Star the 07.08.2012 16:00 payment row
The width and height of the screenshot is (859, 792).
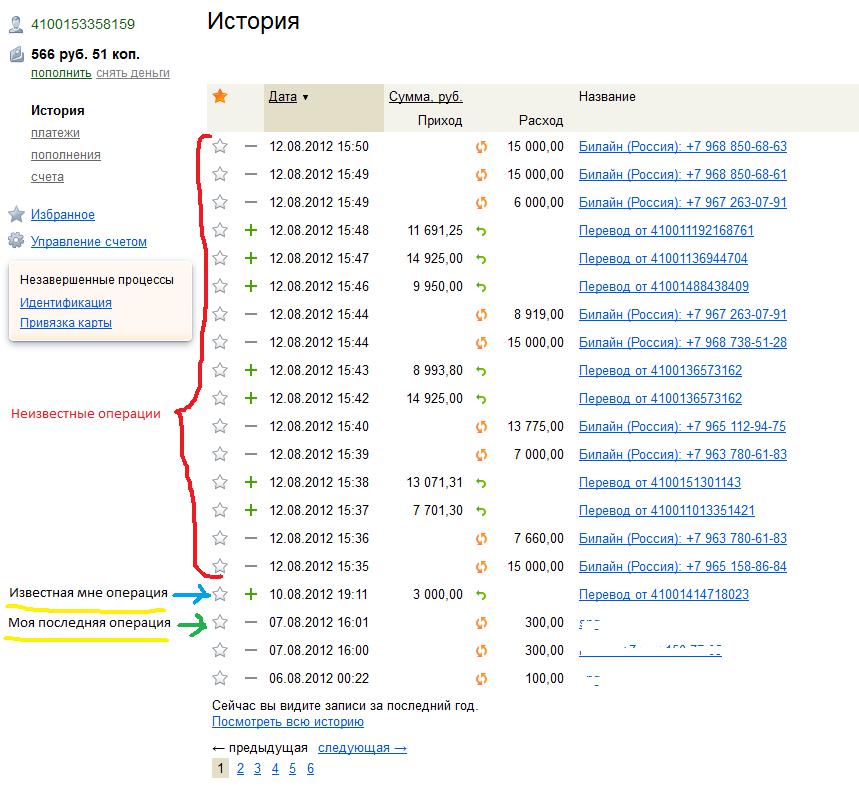click(x=220, y=650)
